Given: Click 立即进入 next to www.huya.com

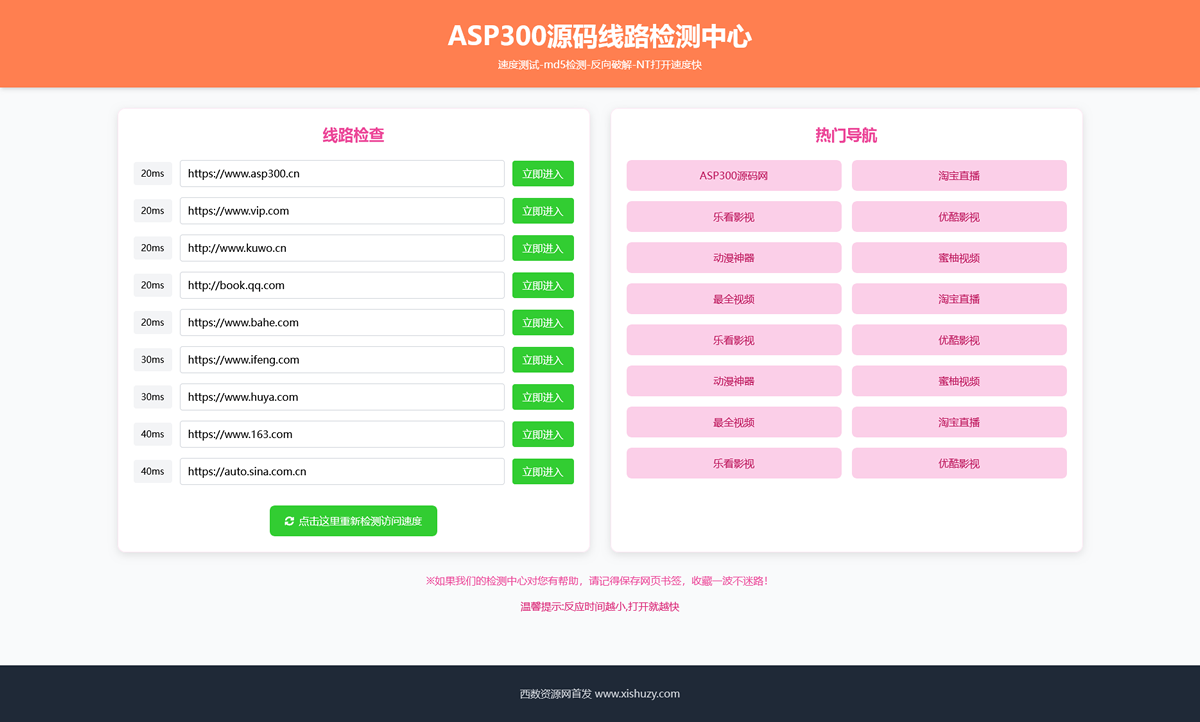Looking at the screenshot, I should tap(543, 396).
